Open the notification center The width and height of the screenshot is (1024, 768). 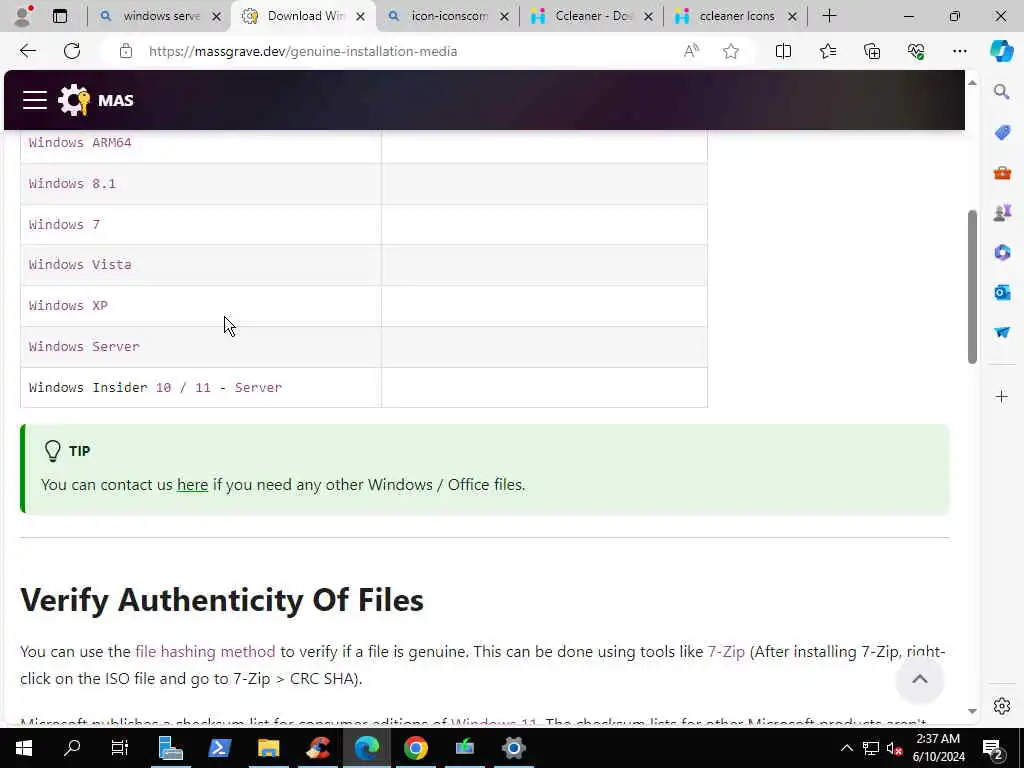(x=993, y=748)
